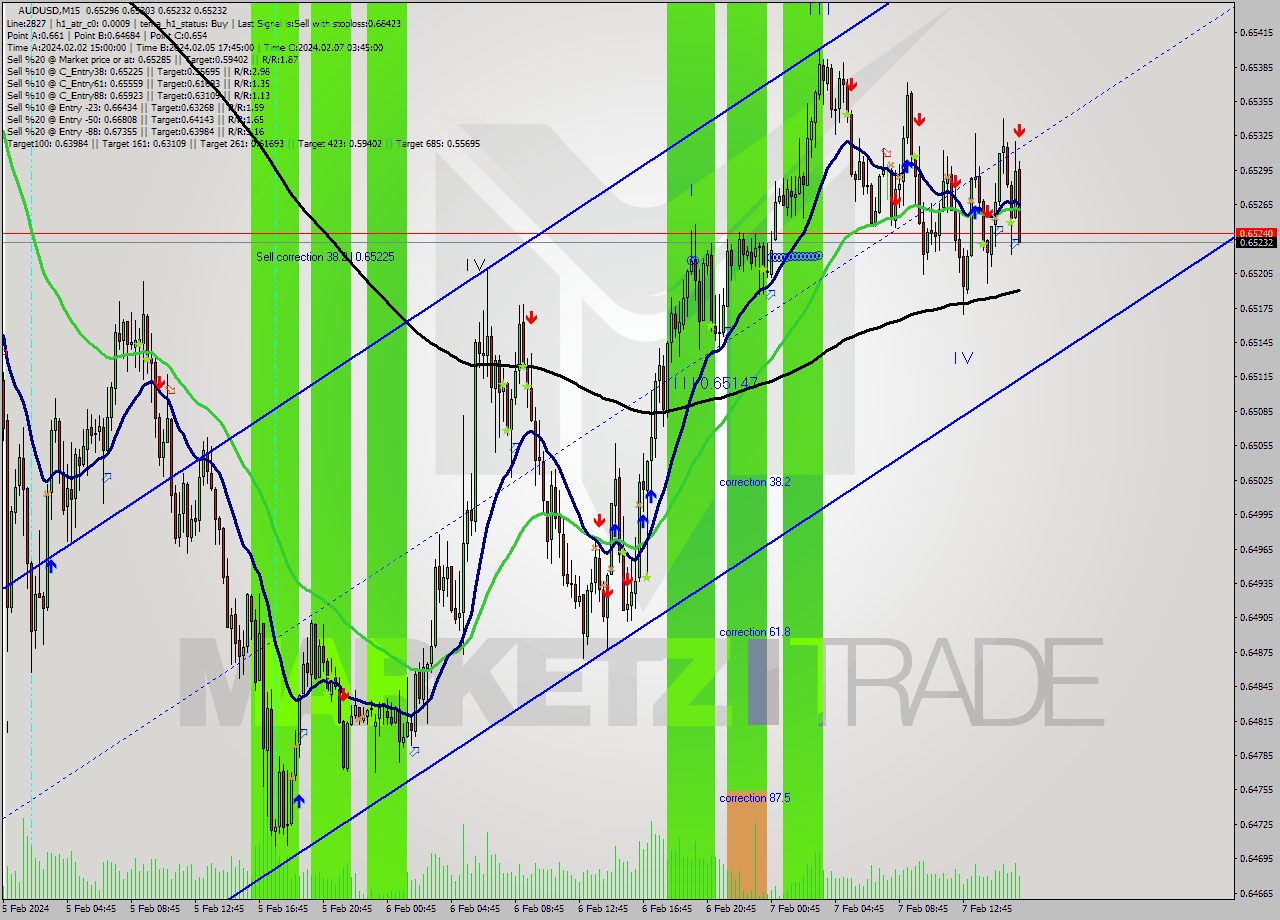Select the '5 Feb 08:45' time label

[x=155, y=909]
